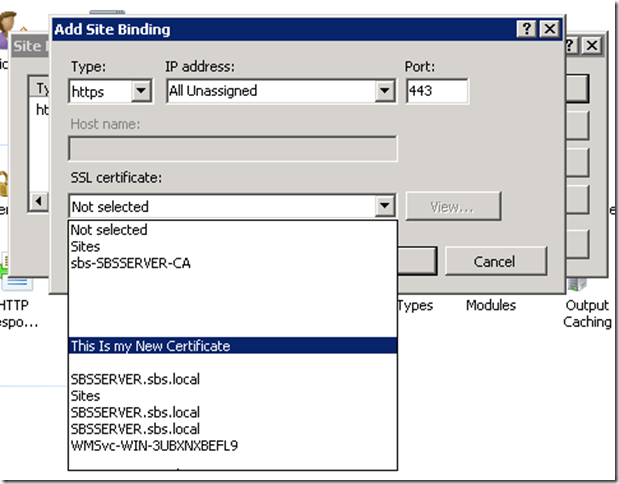
Task: Click the help question mark in Add Site Binding
Action: tap(527, 30)
